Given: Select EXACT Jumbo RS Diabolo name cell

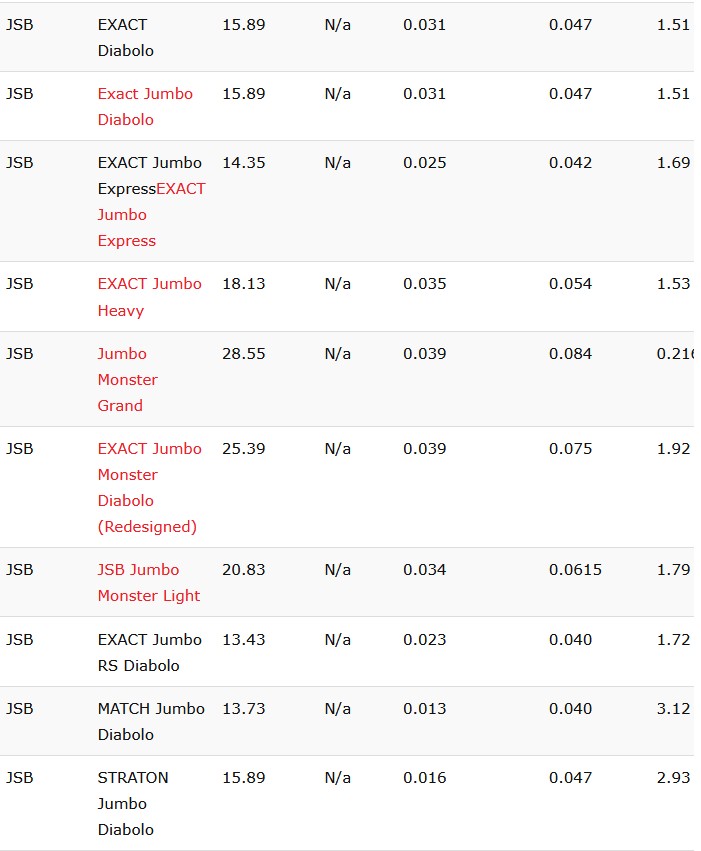Looking at the screenshot, I should (x=149, y=652).
